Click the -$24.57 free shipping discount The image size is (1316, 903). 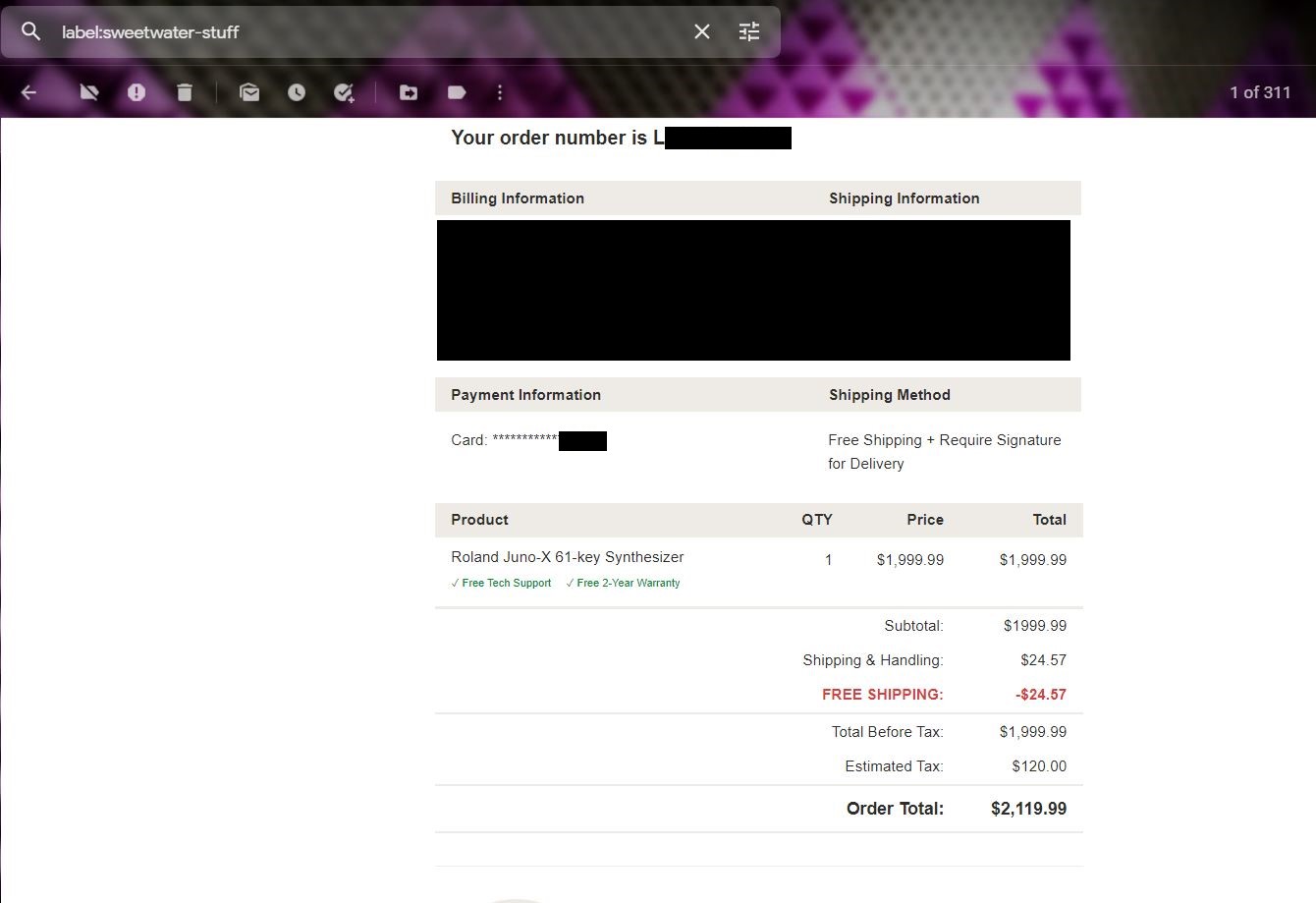[x=1041, y=695]
